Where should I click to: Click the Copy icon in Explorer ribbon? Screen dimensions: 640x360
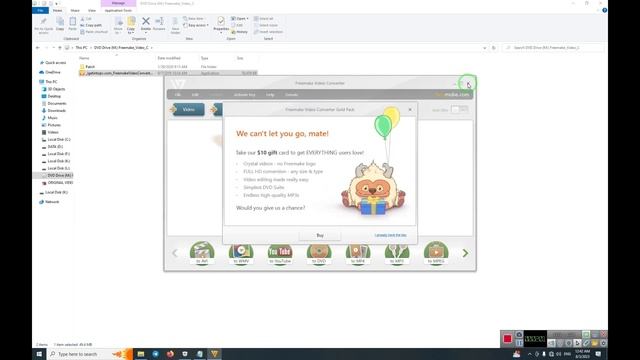pos(60,24)
